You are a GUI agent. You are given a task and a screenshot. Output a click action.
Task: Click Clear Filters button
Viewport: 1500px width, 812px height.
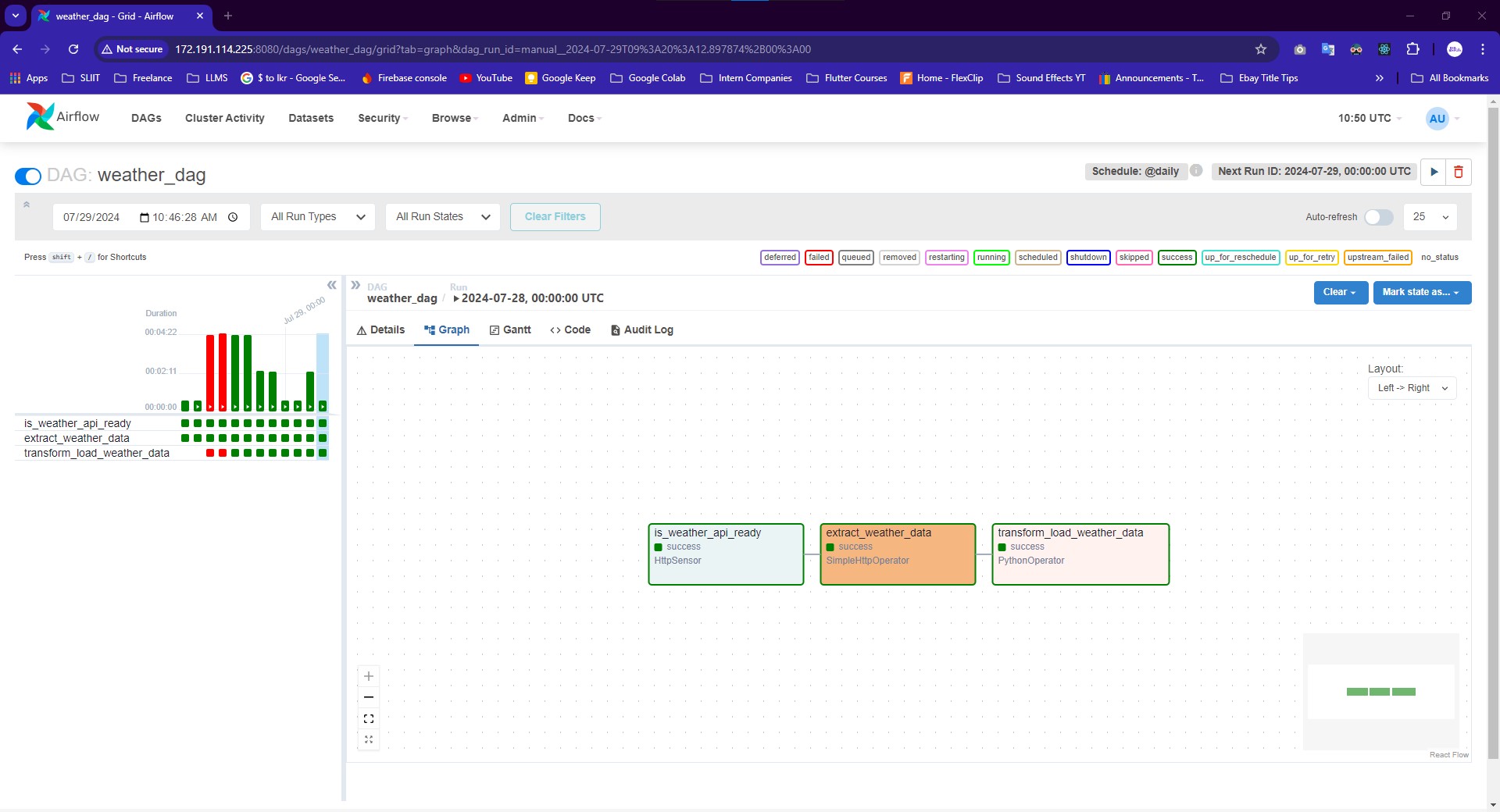coord(555,217)
